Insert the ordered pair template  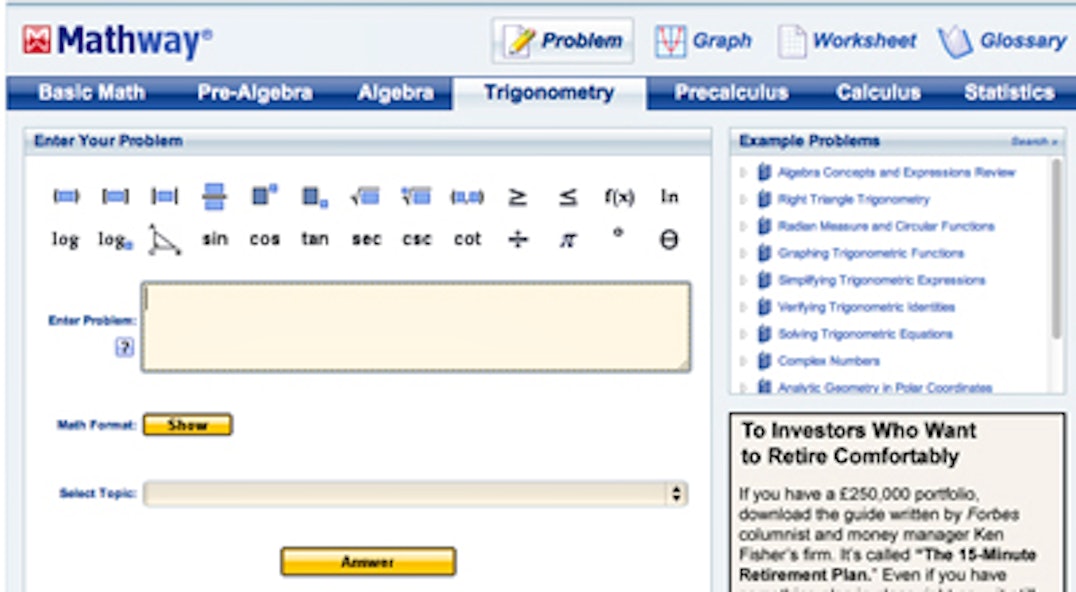click(467, 198)
